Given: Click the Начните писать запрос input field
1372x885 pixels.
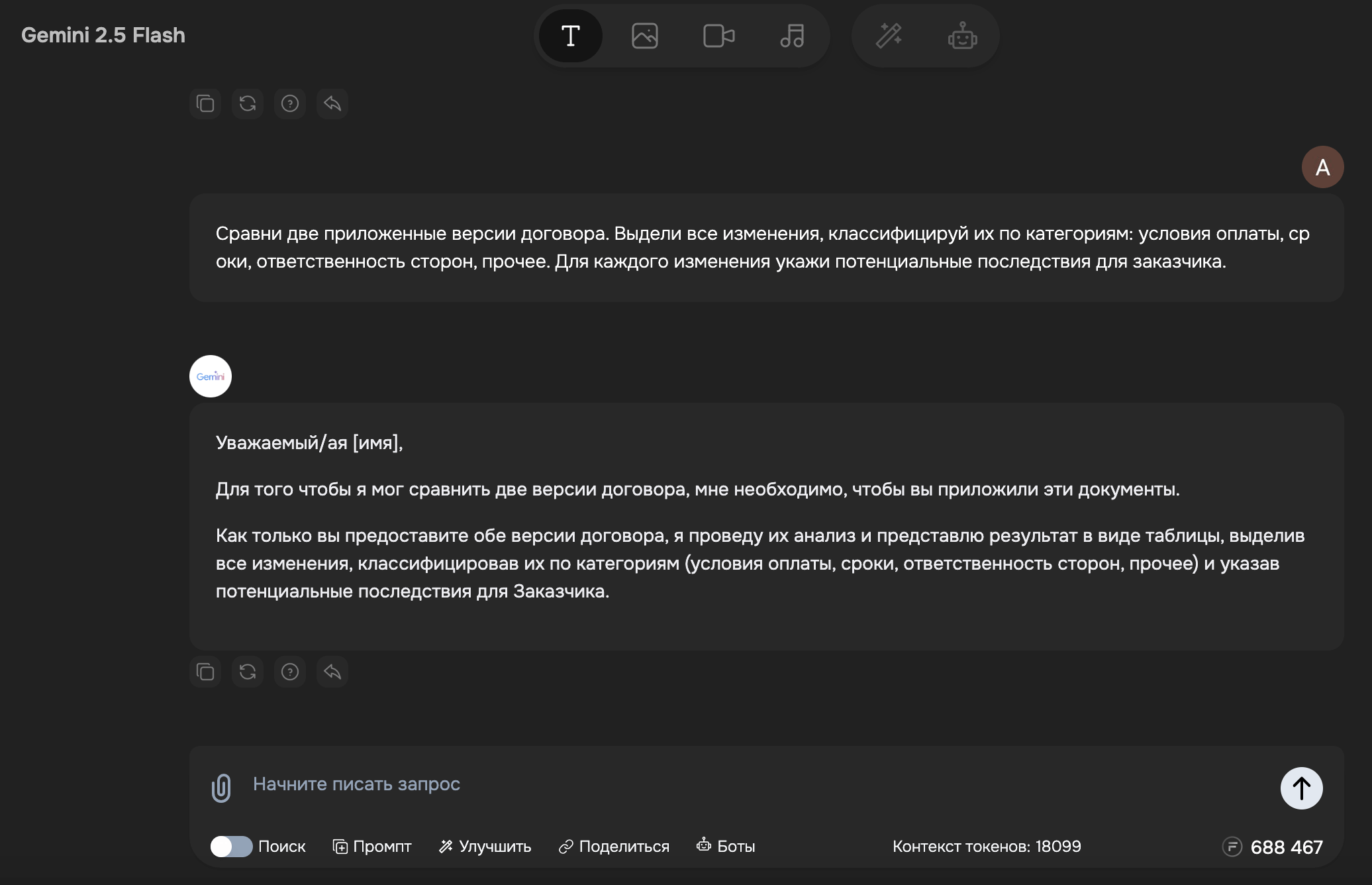Looking at the screenshot, I should coord(728,784).
